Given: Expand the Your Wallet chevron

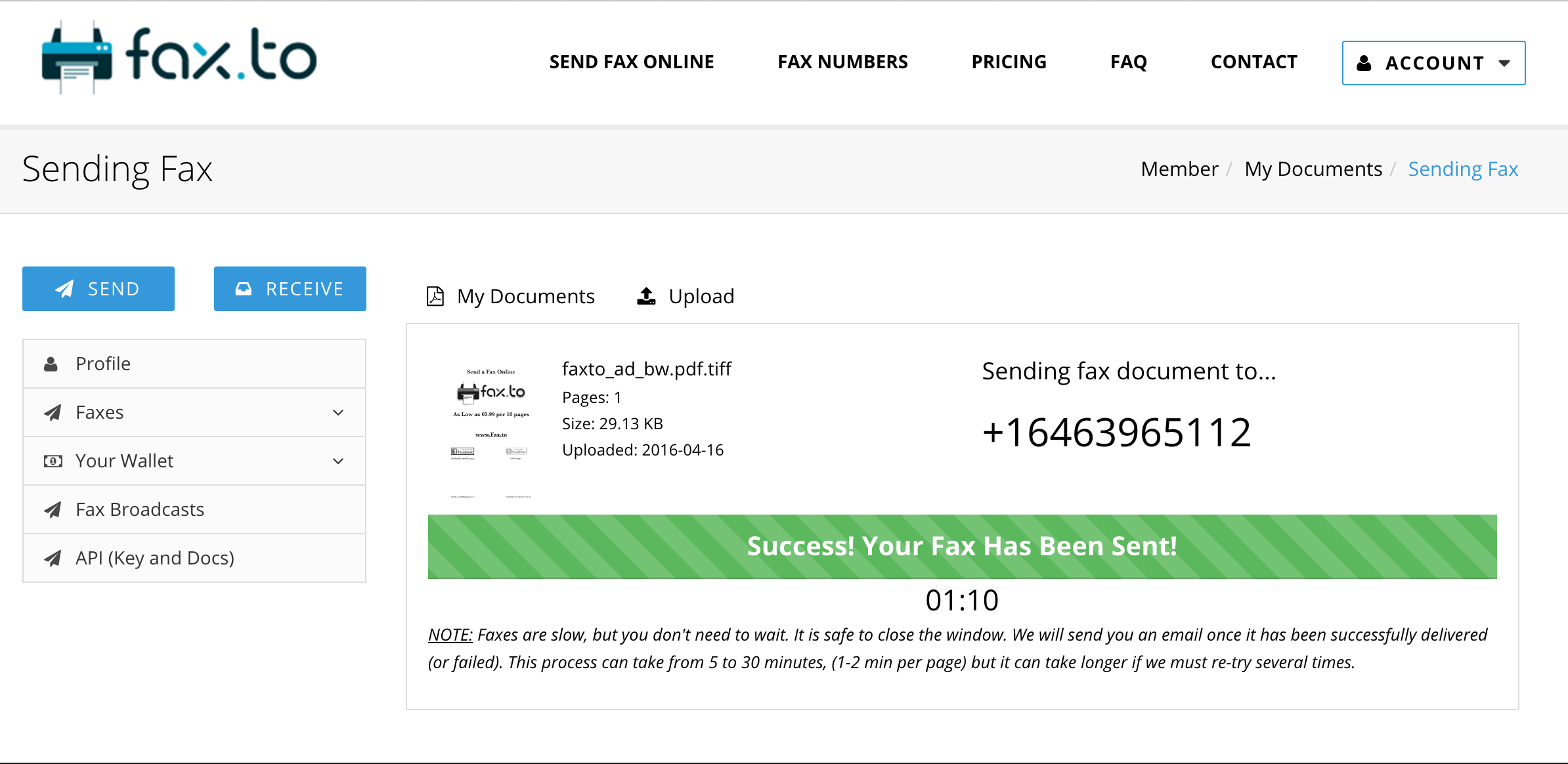Looking at the screenshot, I should tap(338, 461).
